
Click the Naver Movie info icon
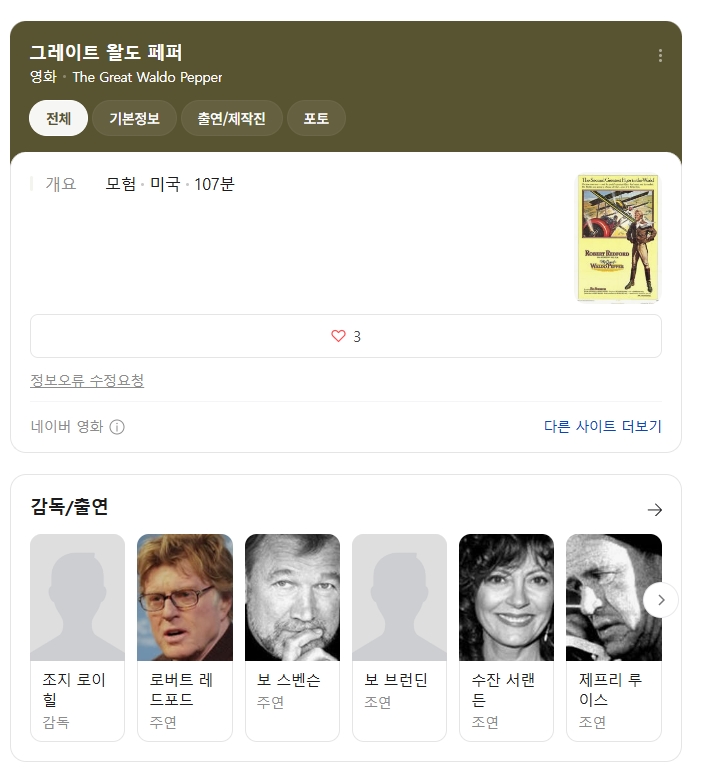click(x=117, y=427)
